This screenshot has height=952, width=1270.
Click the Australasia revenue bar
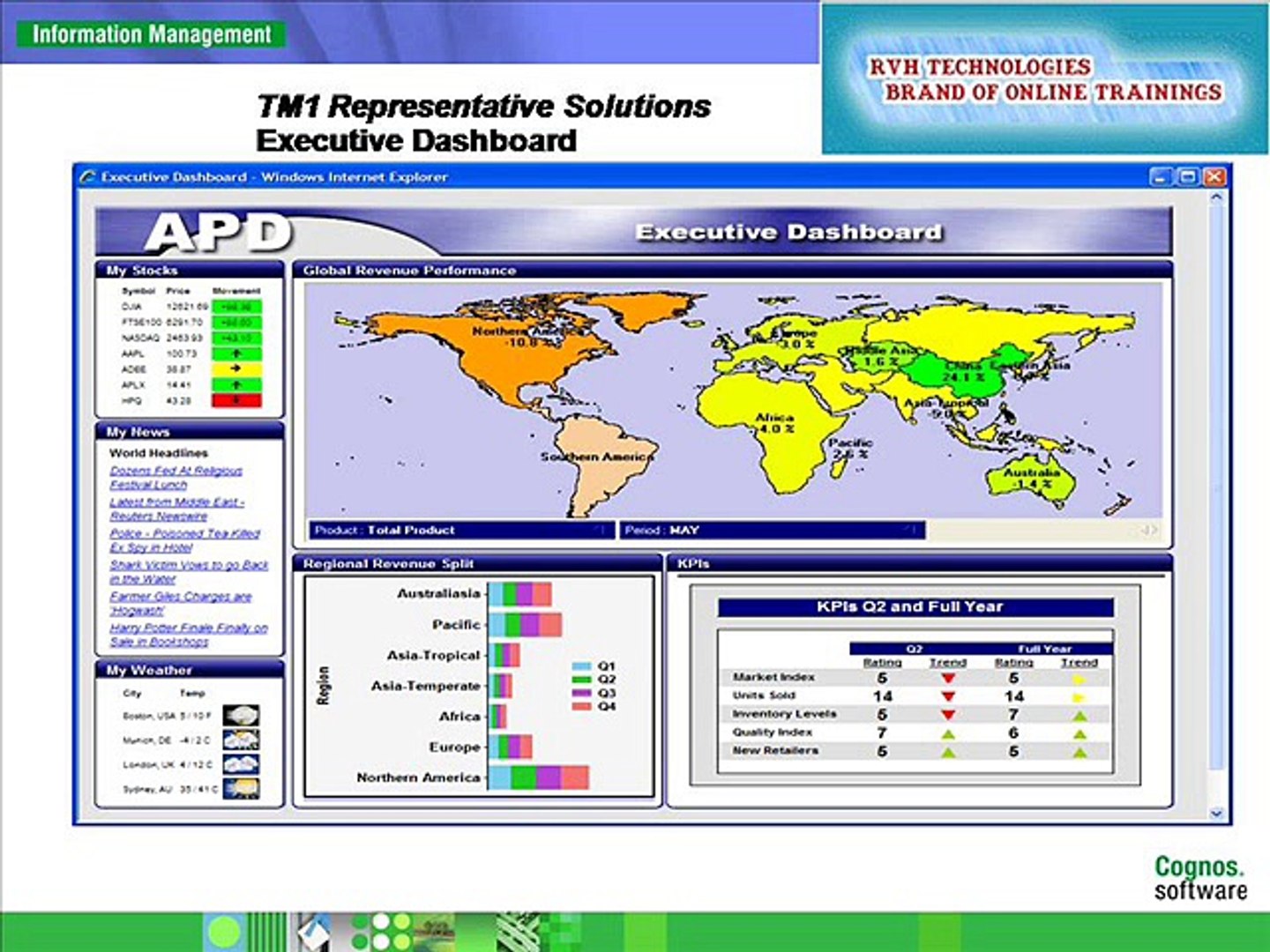click(x=520, y=594)
